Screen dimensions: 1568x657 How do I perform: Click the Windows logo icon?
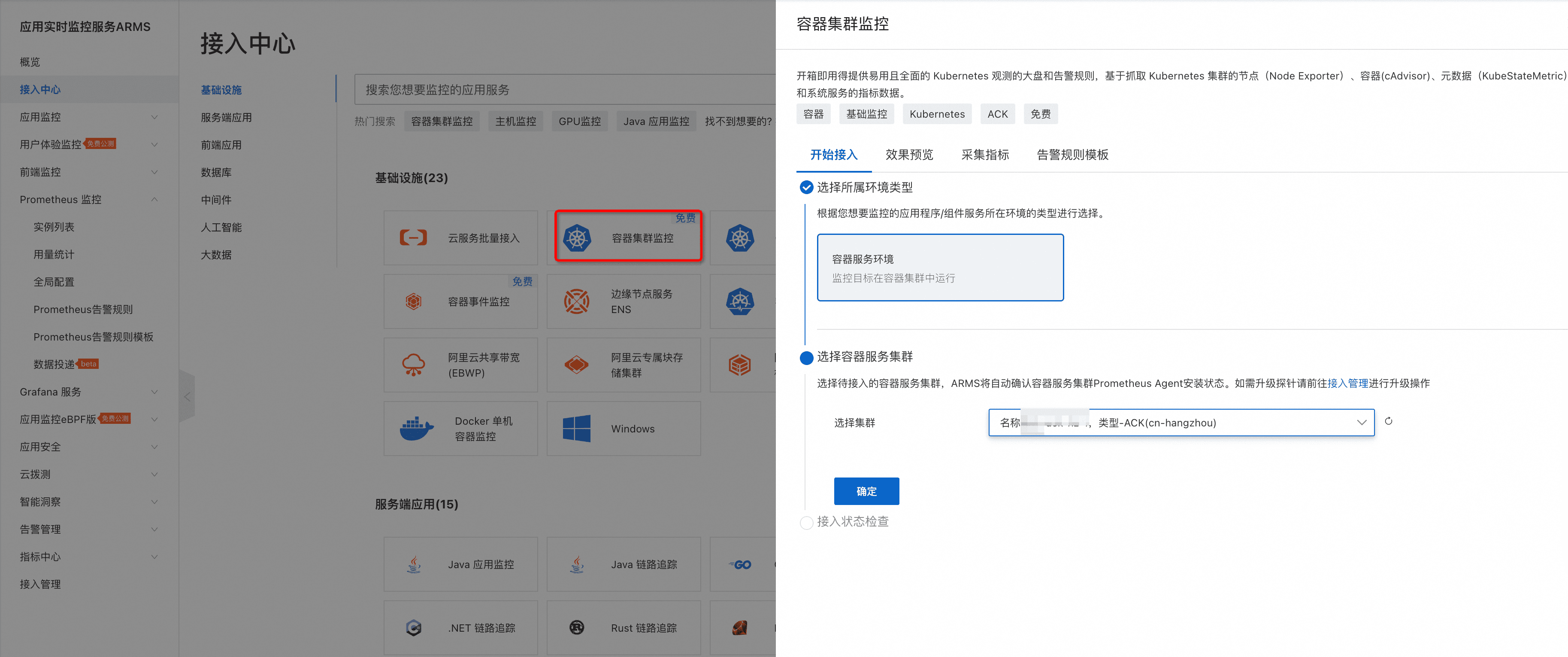[x=576, y=429]
